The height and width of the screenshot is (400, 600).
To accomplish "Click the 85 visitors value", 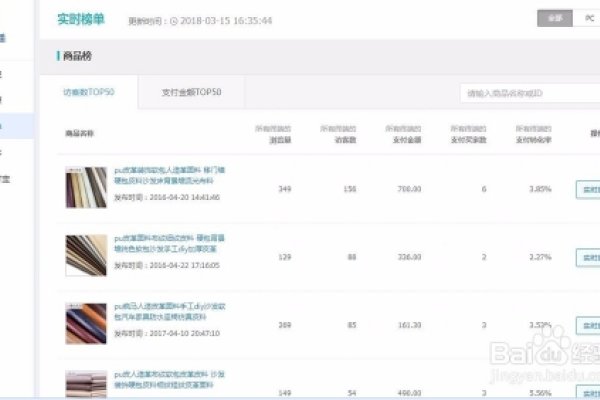I will click(x=352, y=325).
